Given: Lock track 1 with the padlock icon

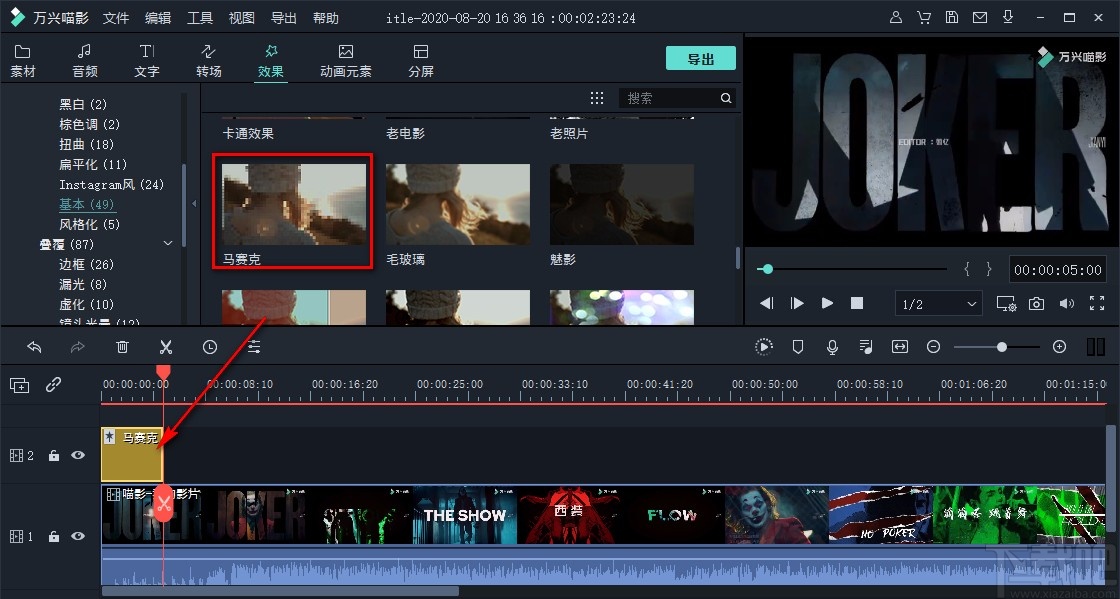Looking at the screenshot, I should coord(53,536).
